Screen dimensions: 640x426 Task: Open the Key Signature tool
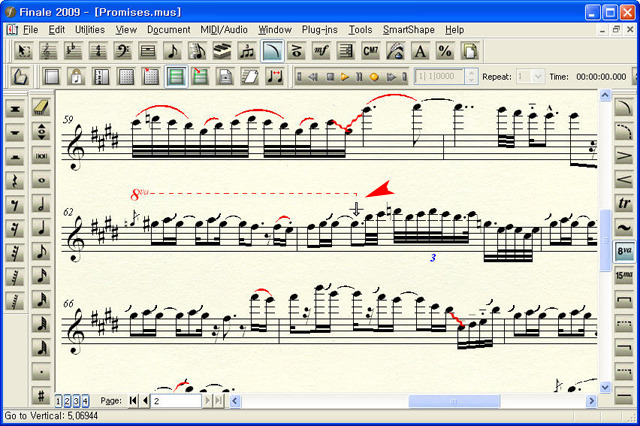(x=73, y=51)
